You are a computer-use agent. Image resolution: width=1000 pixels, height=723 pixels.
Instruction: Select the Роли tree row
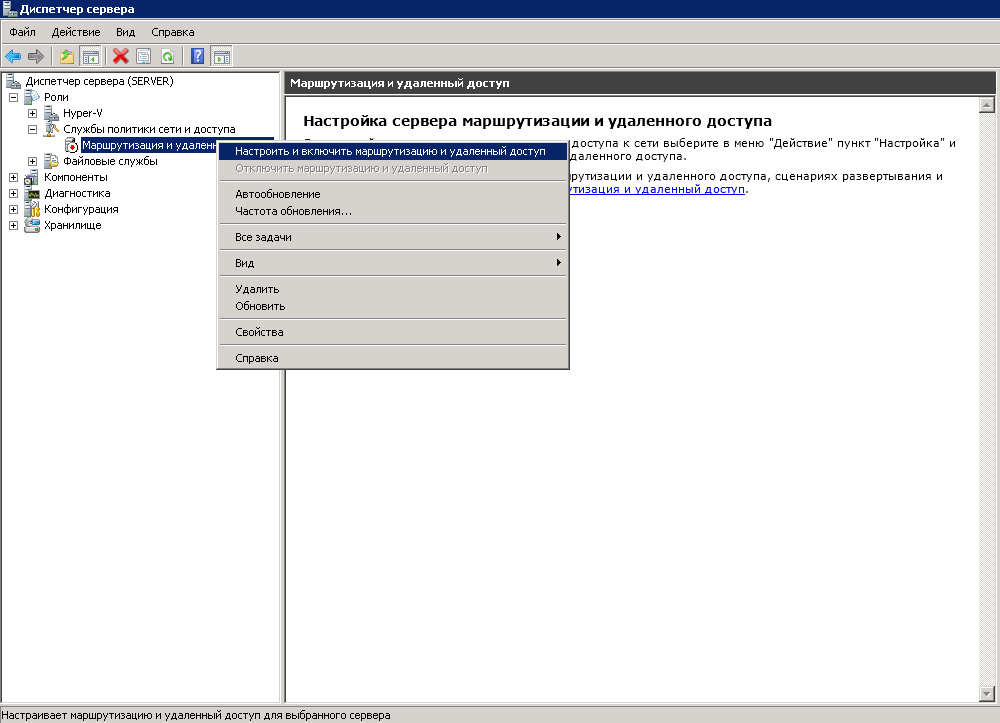pos(56,97)
